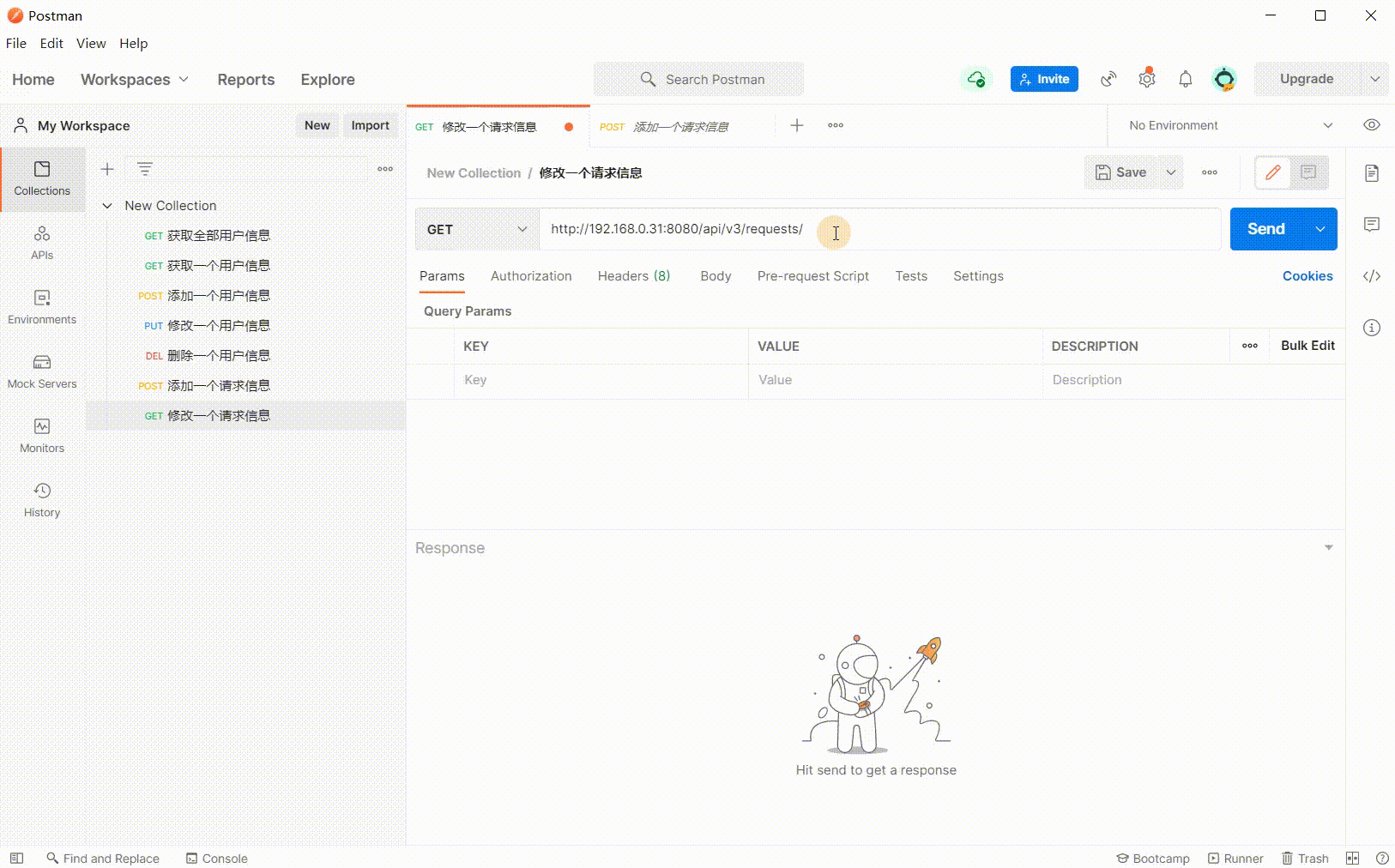The image size is (1395, 868).
Task: Click the Send button
Action: pyautogui.click(x=1266, y=229)
